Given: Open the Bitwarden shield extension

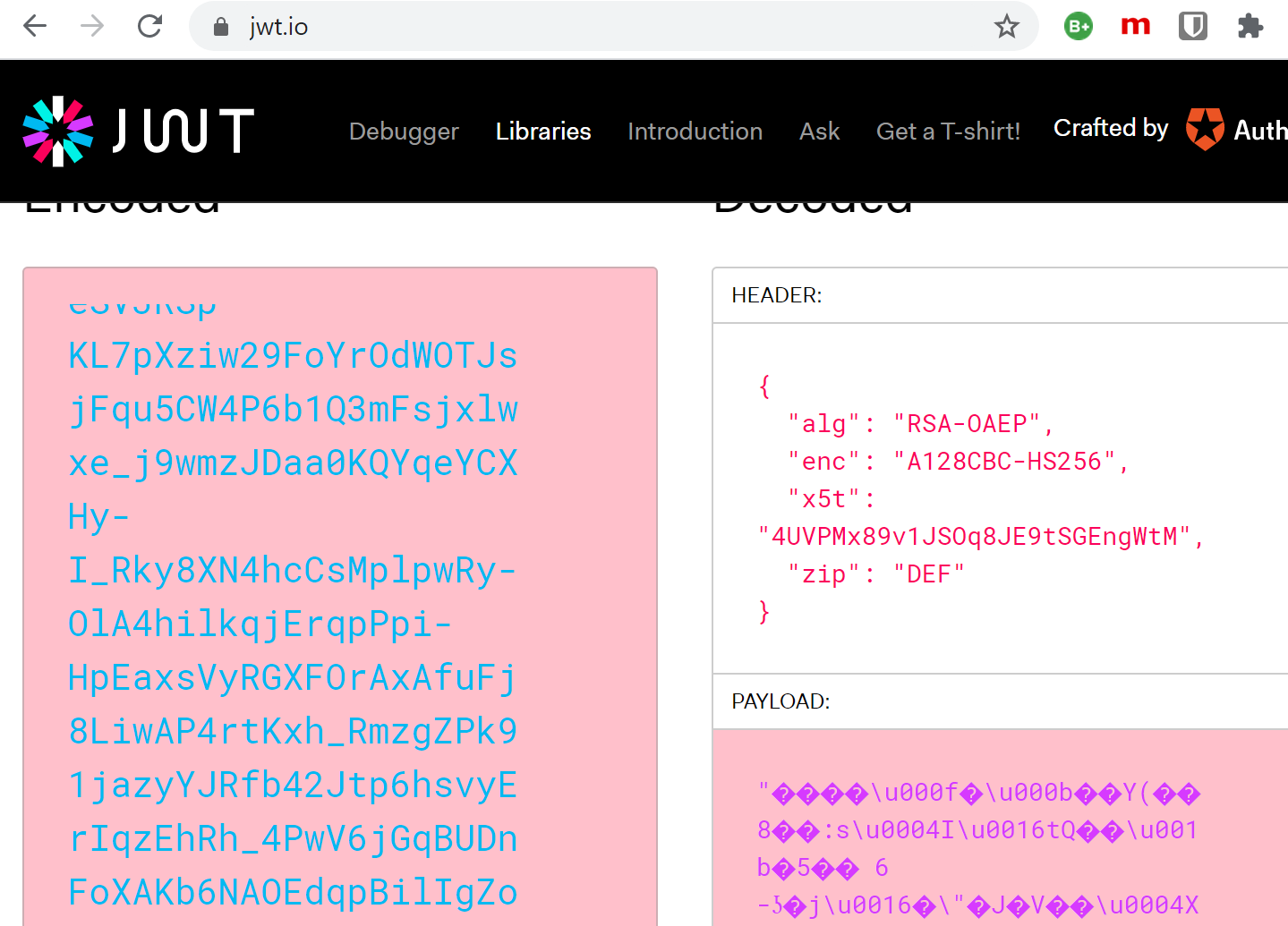Looking at the screenshot, I should point(1192,27).
